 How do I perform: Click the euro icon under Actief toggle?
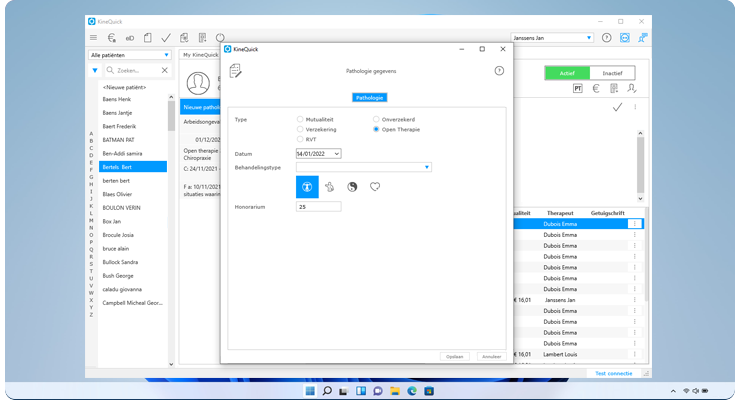click(x=596, y=88)
